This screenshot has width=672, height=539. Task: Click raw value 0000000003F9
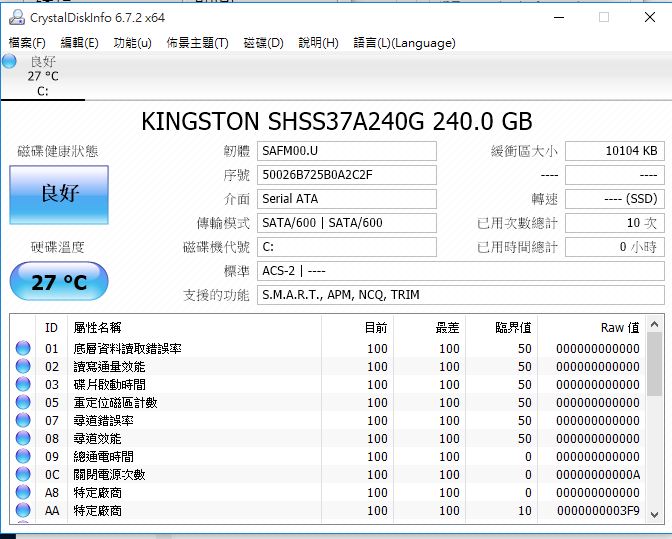(598, 510)
